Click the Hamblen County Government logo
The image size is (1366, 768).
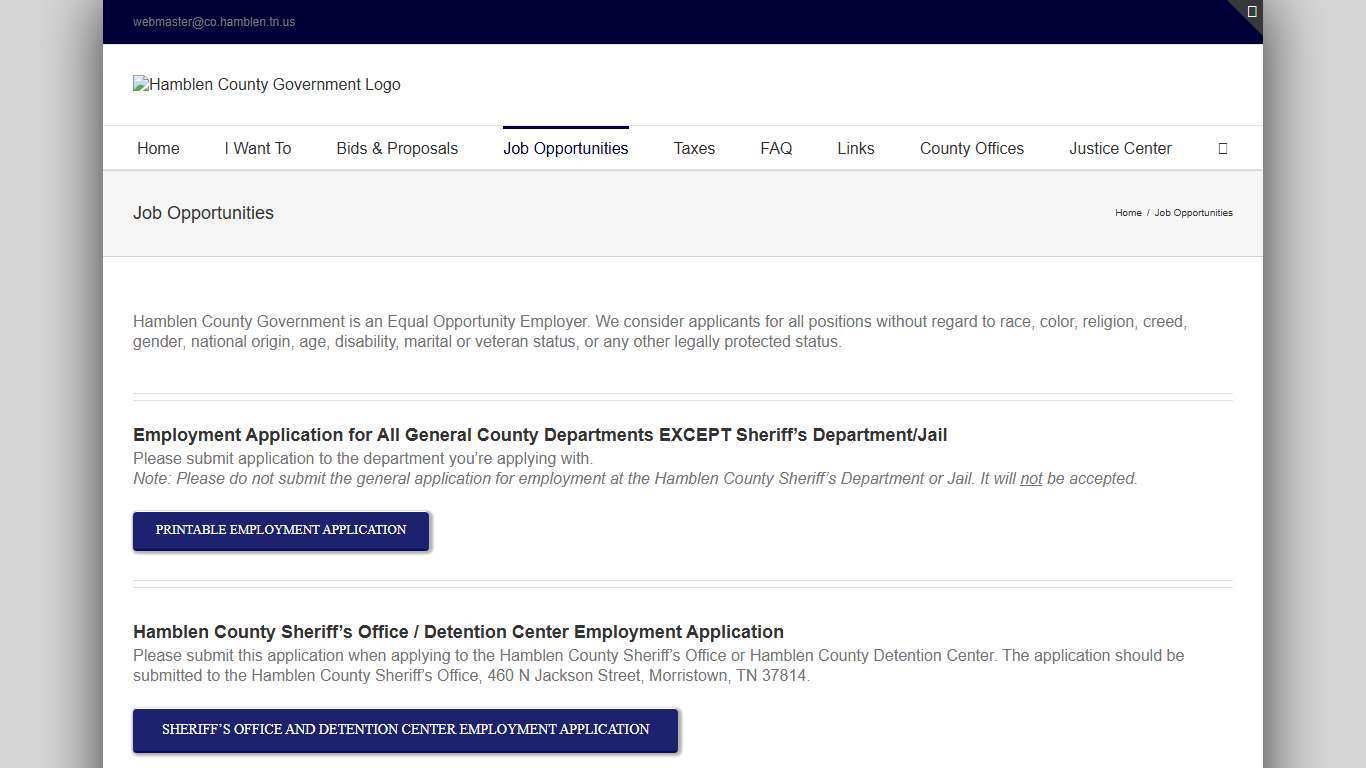(x=266, y=84)
